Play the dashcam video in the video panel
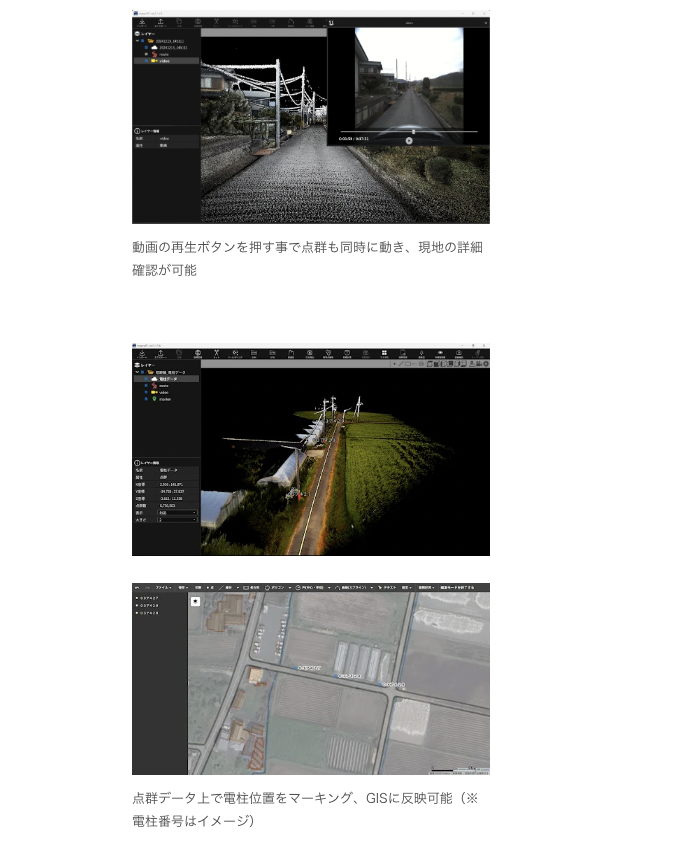 tap(408, 141)
